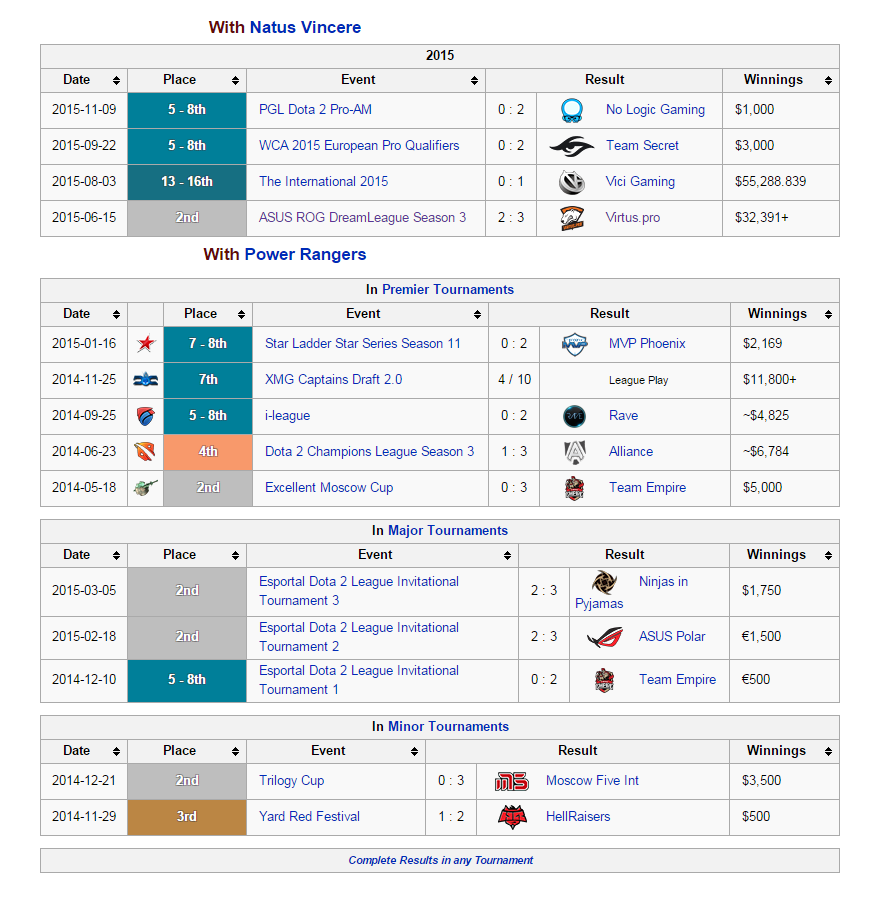Open ASUS ROG DreamLeague Season 3 link
The width and height of the screenshot is (894, 904).
coord(363,217)
